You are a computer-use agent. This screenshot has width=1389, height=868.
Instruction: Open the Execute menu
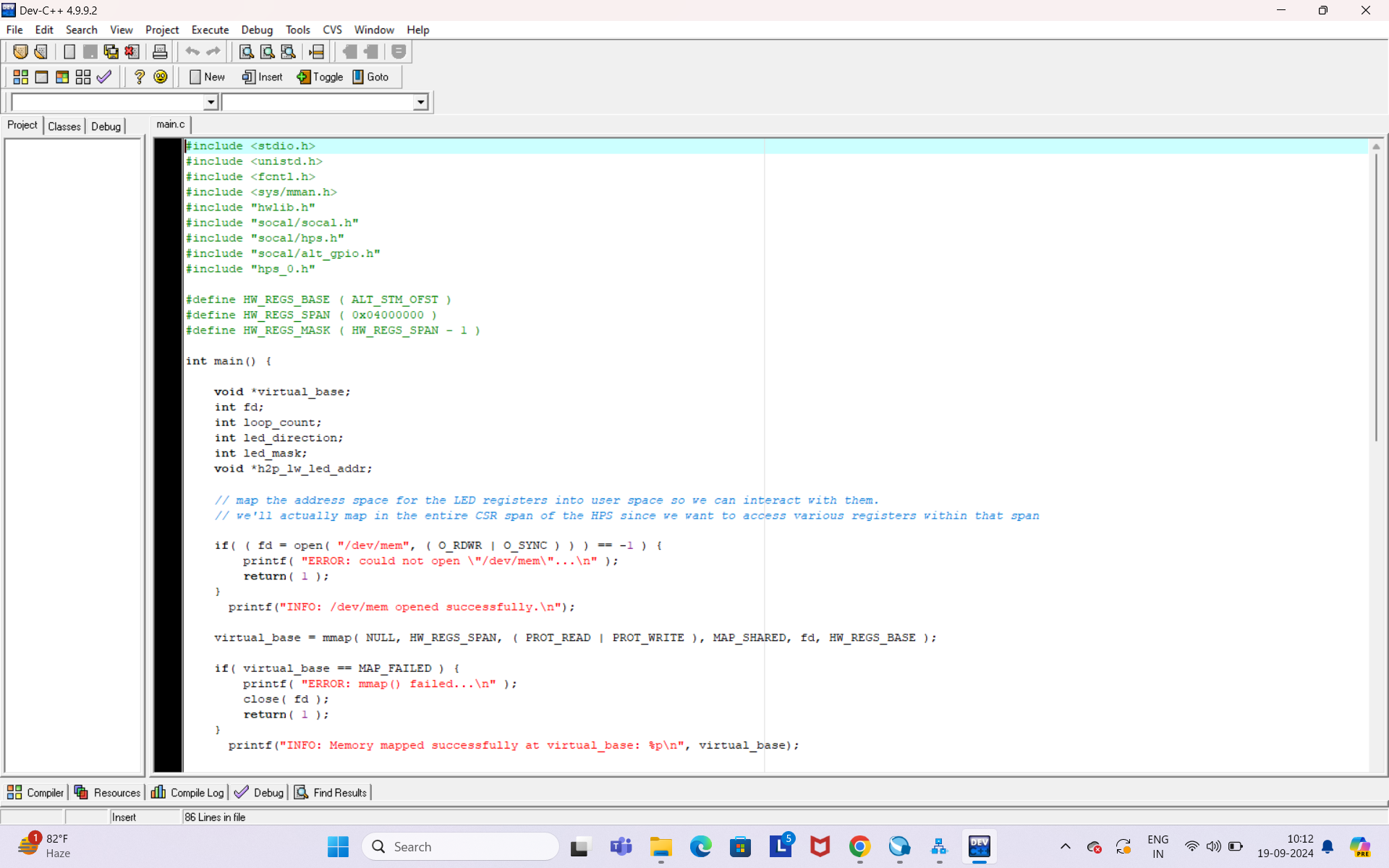coord(210,30)
